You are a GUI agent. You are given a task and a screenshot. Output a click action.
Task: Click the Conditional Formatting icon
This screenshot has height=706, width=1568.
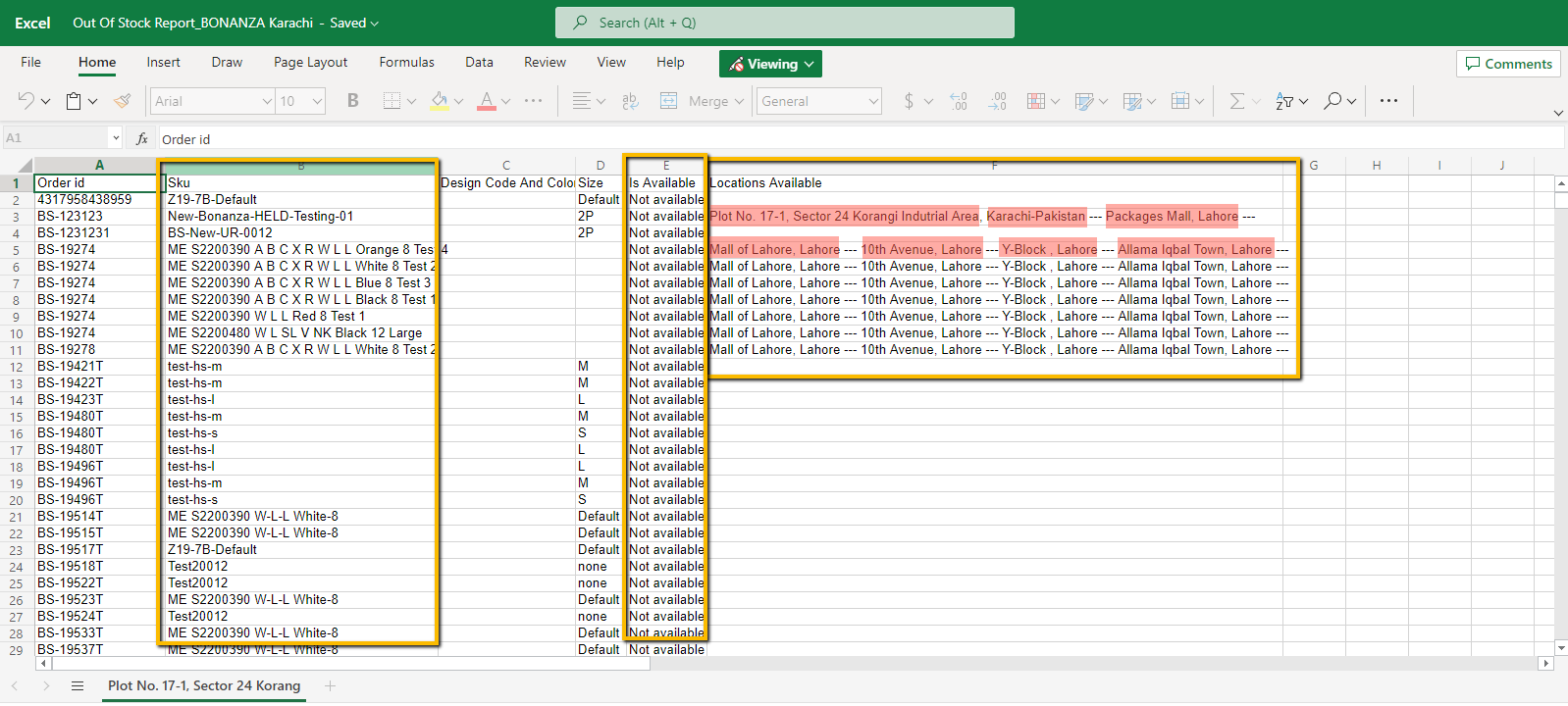pyautogui.click(x=1036, y=101)
